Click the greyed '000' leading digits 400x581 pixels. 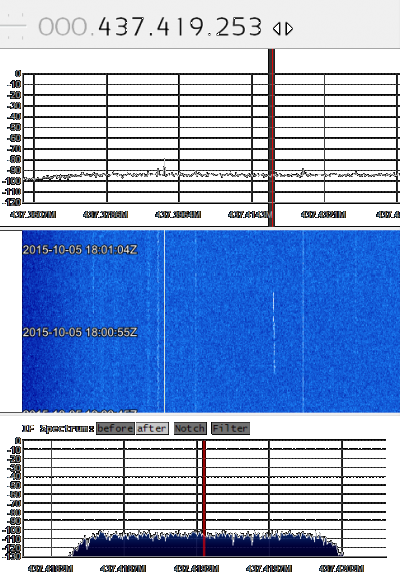click(63, 27)
